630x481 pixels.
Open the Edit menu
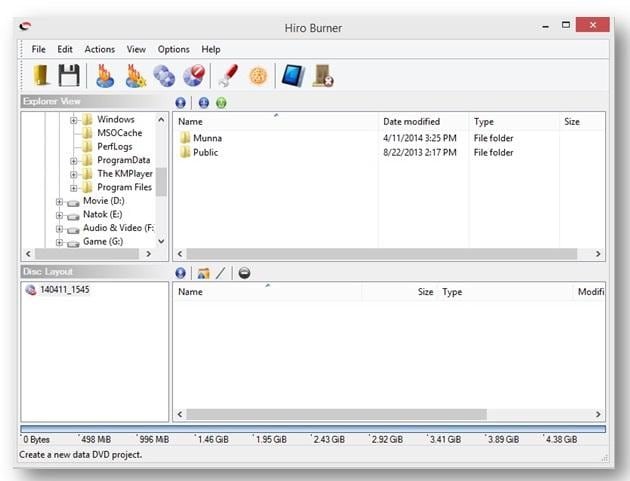(65, 49)
